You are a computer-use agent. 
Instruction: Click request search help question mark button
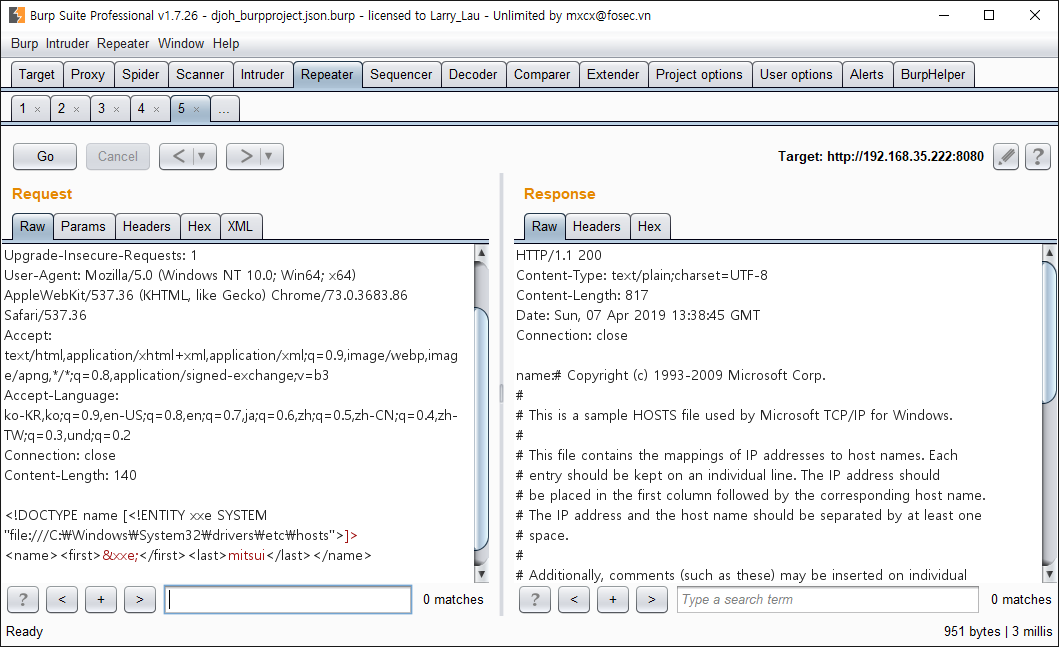pyautogui.click(x=23, y=599)
